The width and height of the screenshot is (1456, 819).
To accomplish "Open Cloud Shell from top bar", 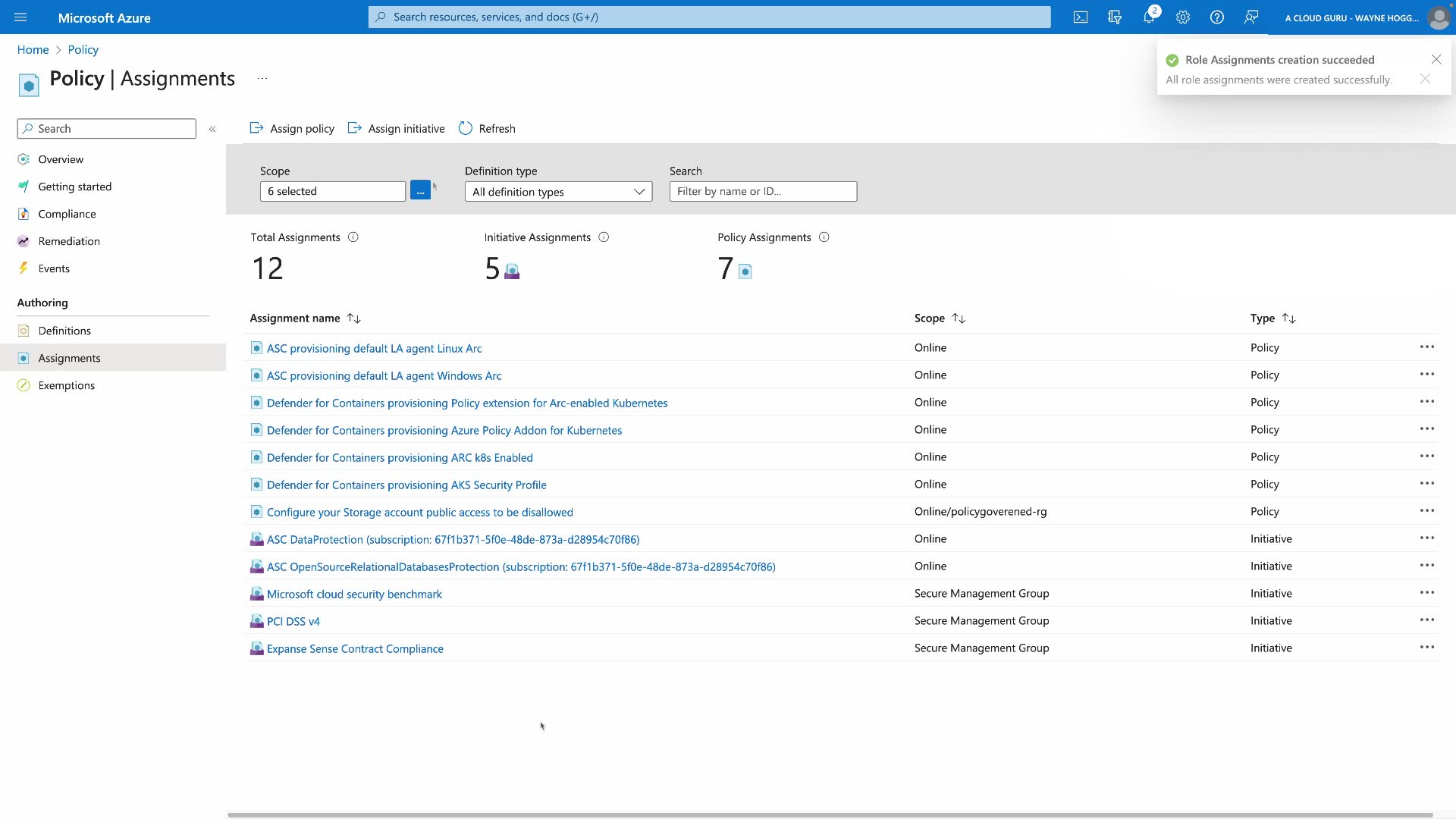I will tap(1081, 17).
